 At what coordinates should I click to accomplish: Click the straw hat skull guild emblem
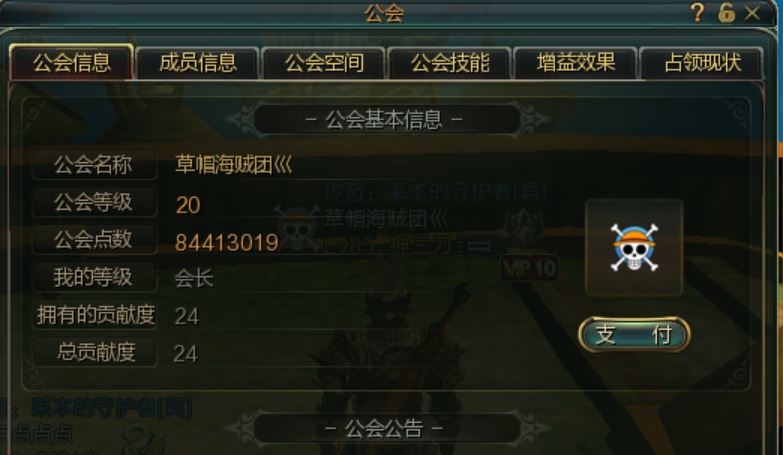click(634, 247)
